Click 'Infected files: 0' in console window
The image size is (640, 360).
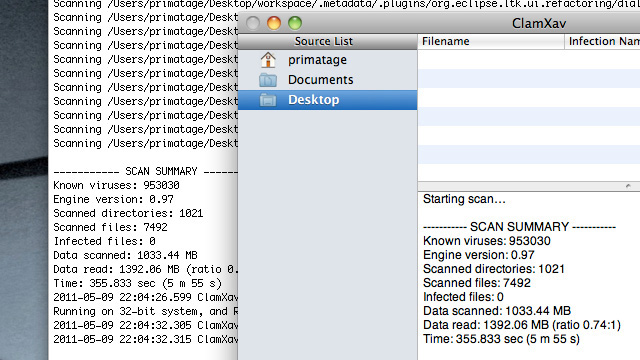(x=104, y=241)
